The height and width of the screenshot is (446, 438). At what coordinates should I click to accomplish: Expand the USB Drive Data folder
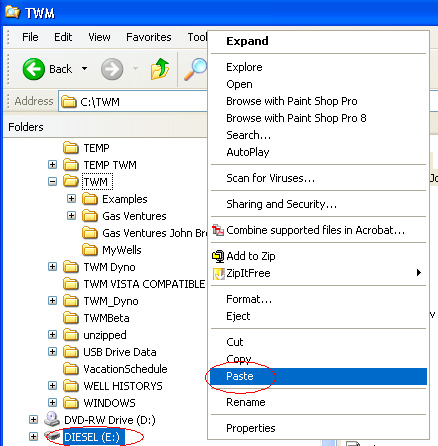[x=52, y=351]
